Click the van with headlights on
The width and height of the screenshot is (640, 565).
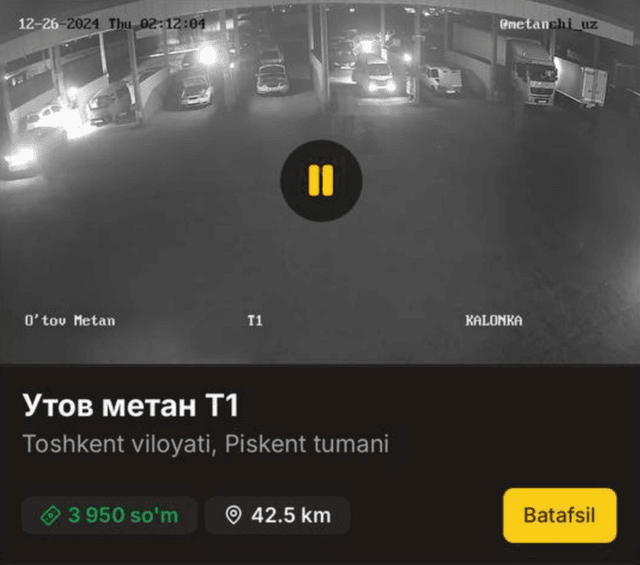click(x=376, y=73)
